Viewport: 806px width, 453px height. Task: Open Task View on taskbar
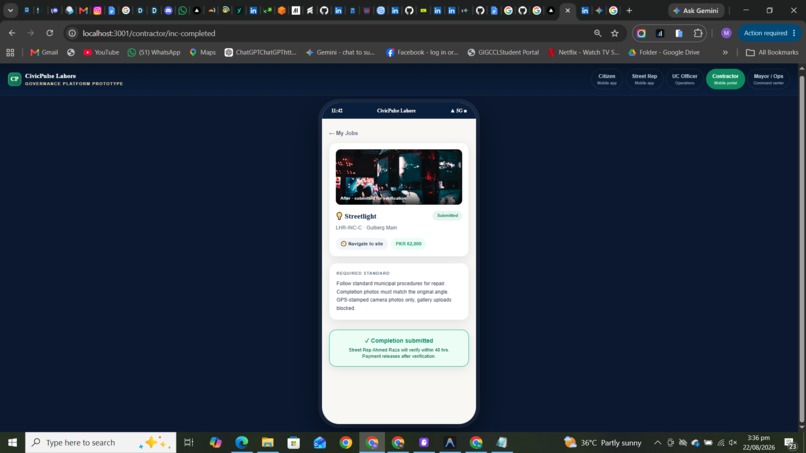pos(189,442)
